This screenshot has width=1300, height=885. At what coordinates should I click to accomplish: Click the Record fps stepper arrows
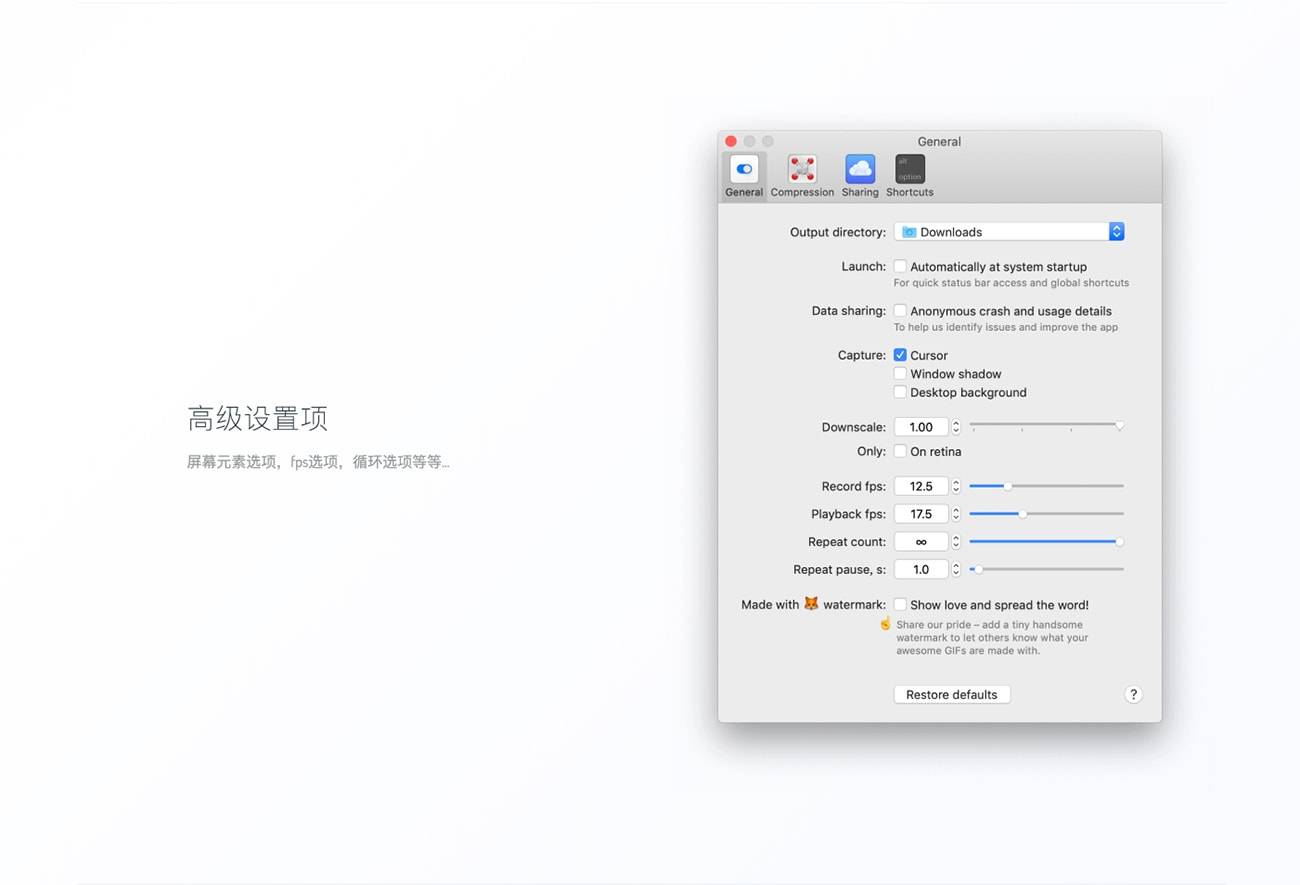(956, 487)
